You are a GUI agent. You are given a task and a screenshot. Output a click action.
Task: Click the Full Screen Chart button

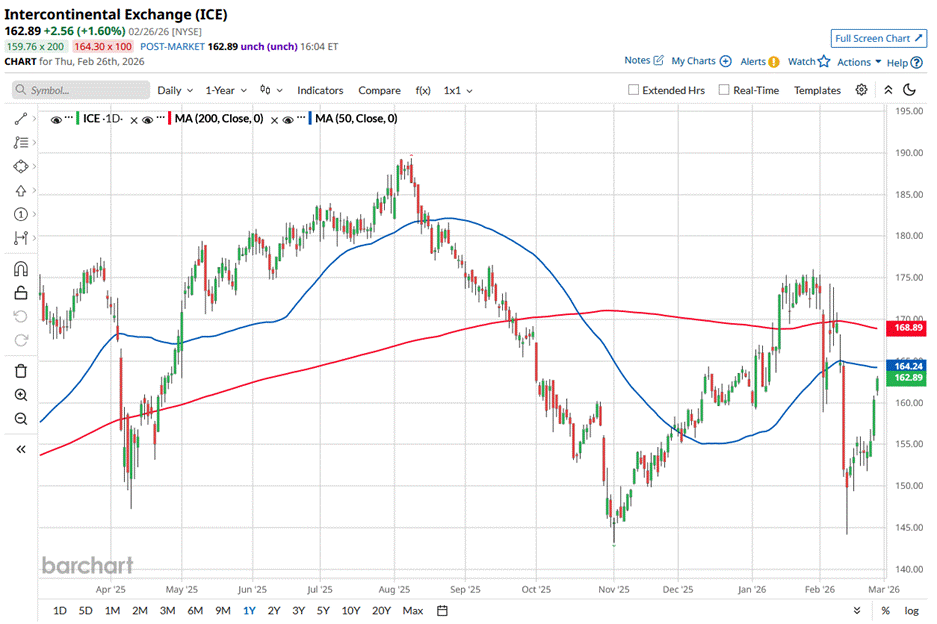(876, 38)
